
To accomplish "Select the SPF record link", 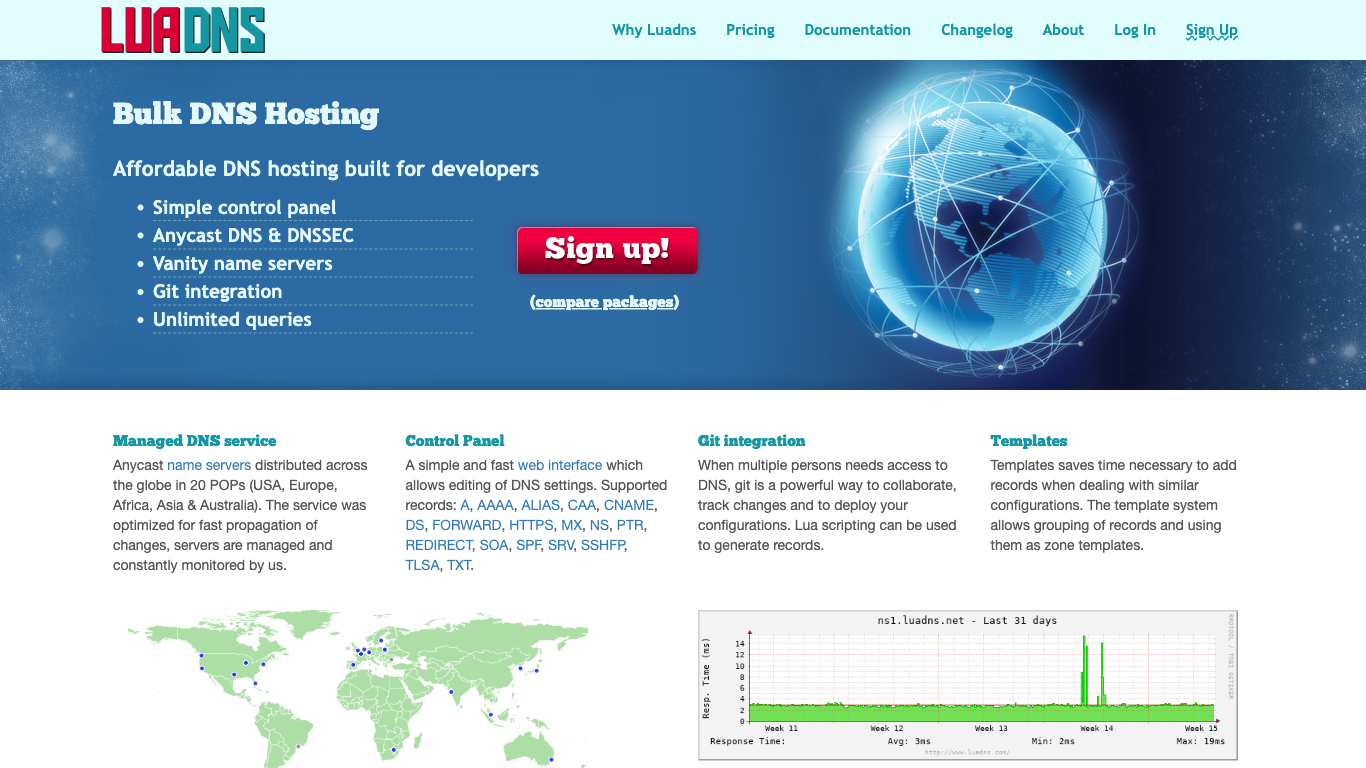I will (528, 545).
